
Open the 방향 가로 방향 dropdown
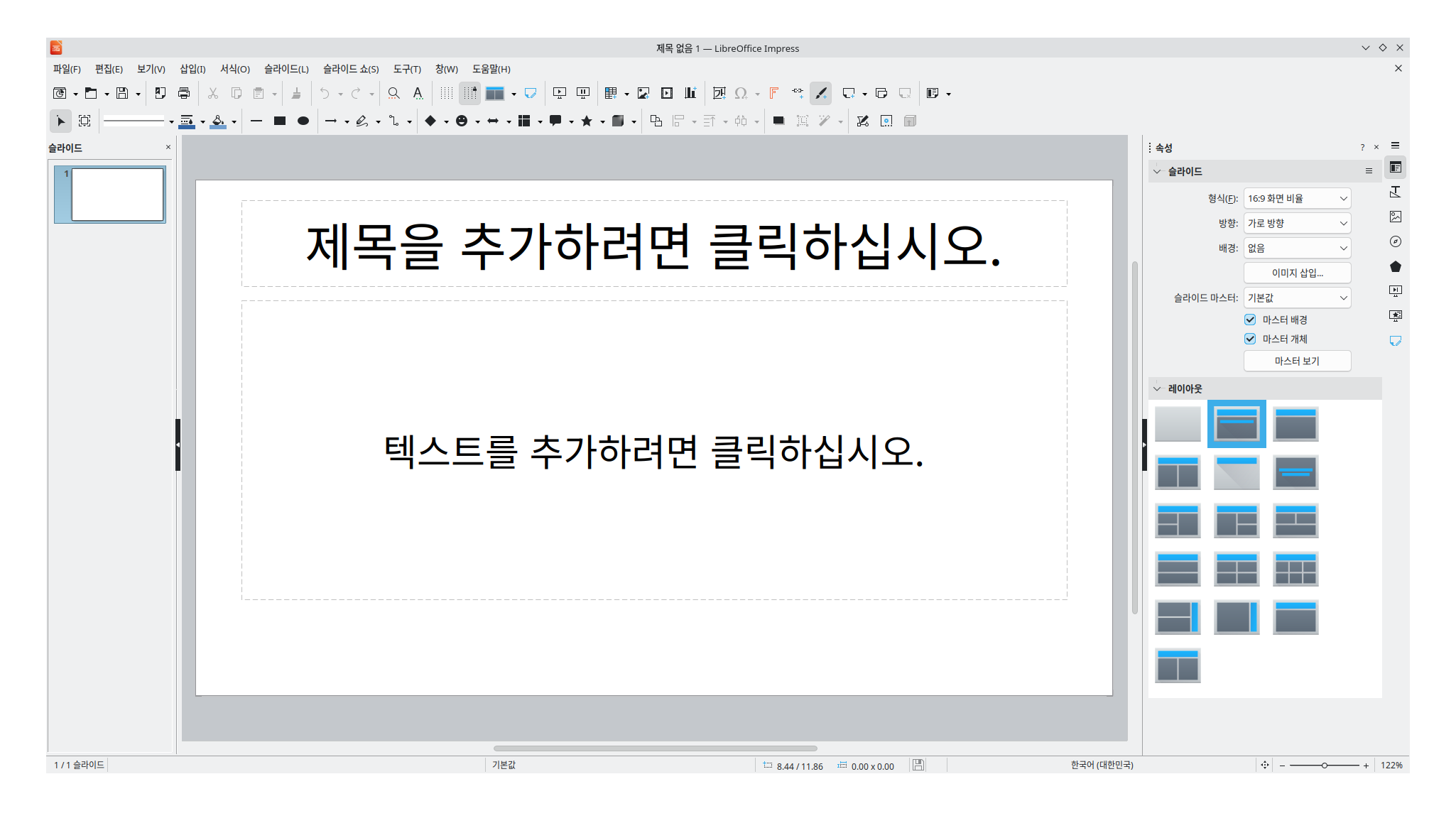pos(1297,223)
